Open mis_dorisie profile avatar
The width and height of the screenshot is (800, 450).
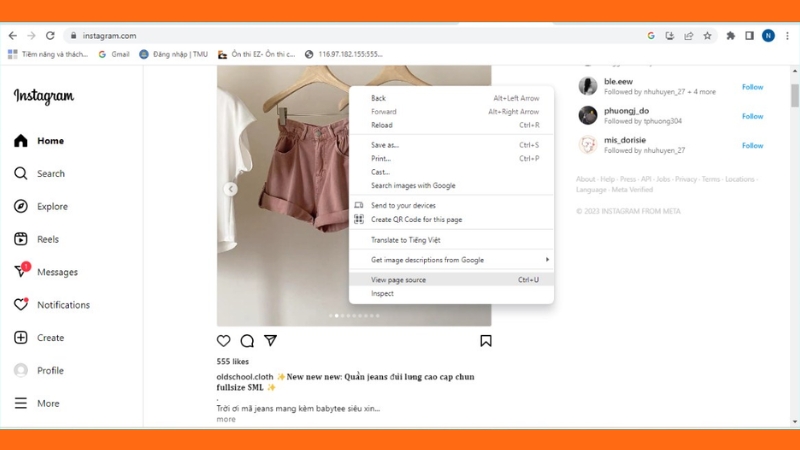(x=588, y=145)
